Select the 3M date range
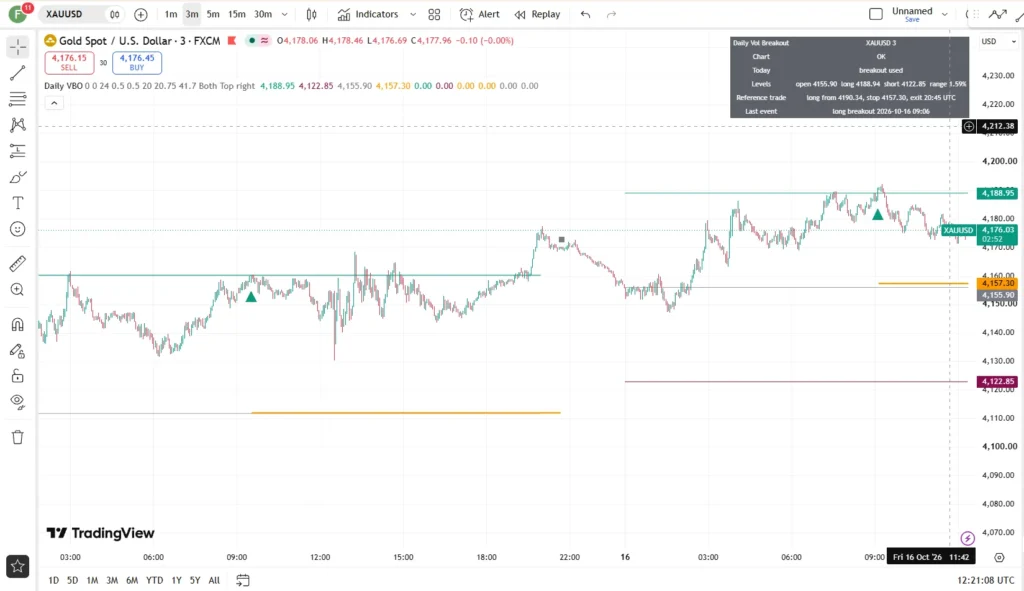Image resolution: width=1024 pixels, height=591 pixels. 112,580
